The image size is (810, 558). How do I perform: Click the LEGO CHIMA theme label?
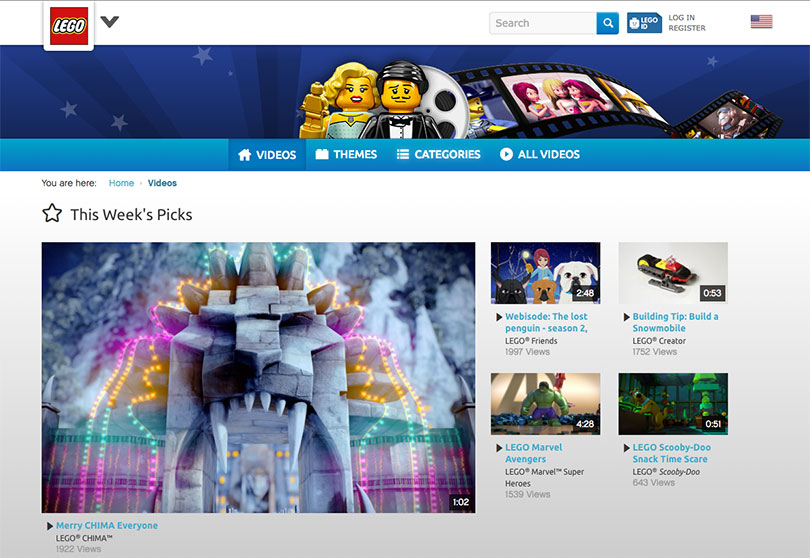click(x=84, y=538)
